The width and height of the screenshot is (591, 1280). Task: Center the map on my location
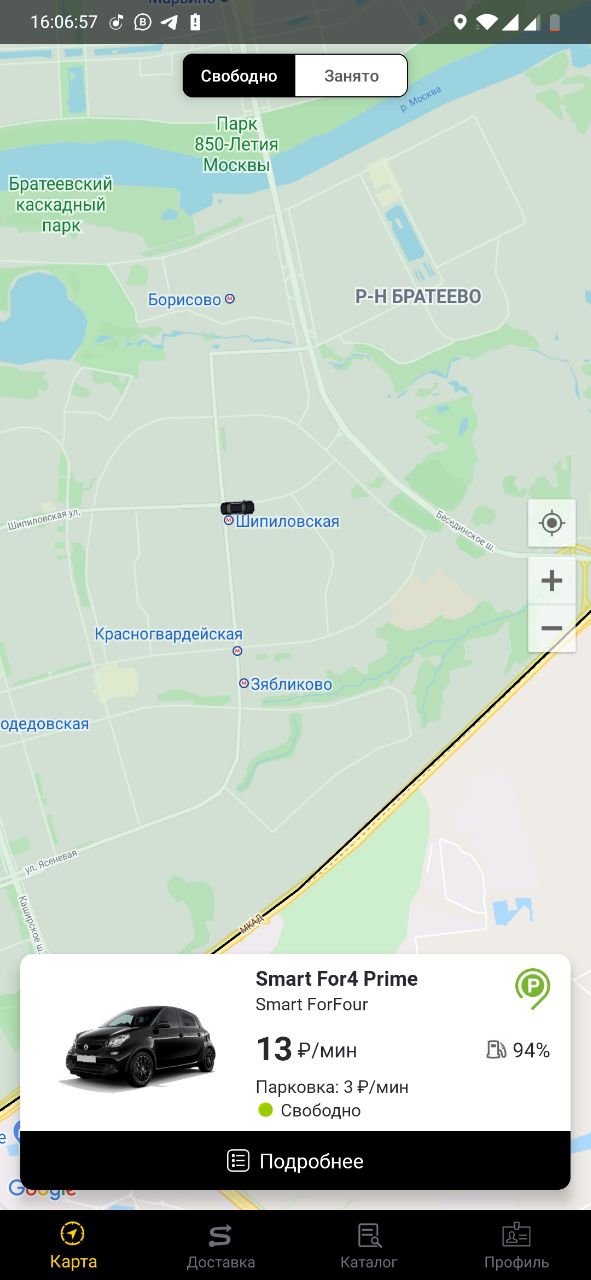[x=552, y=523]
